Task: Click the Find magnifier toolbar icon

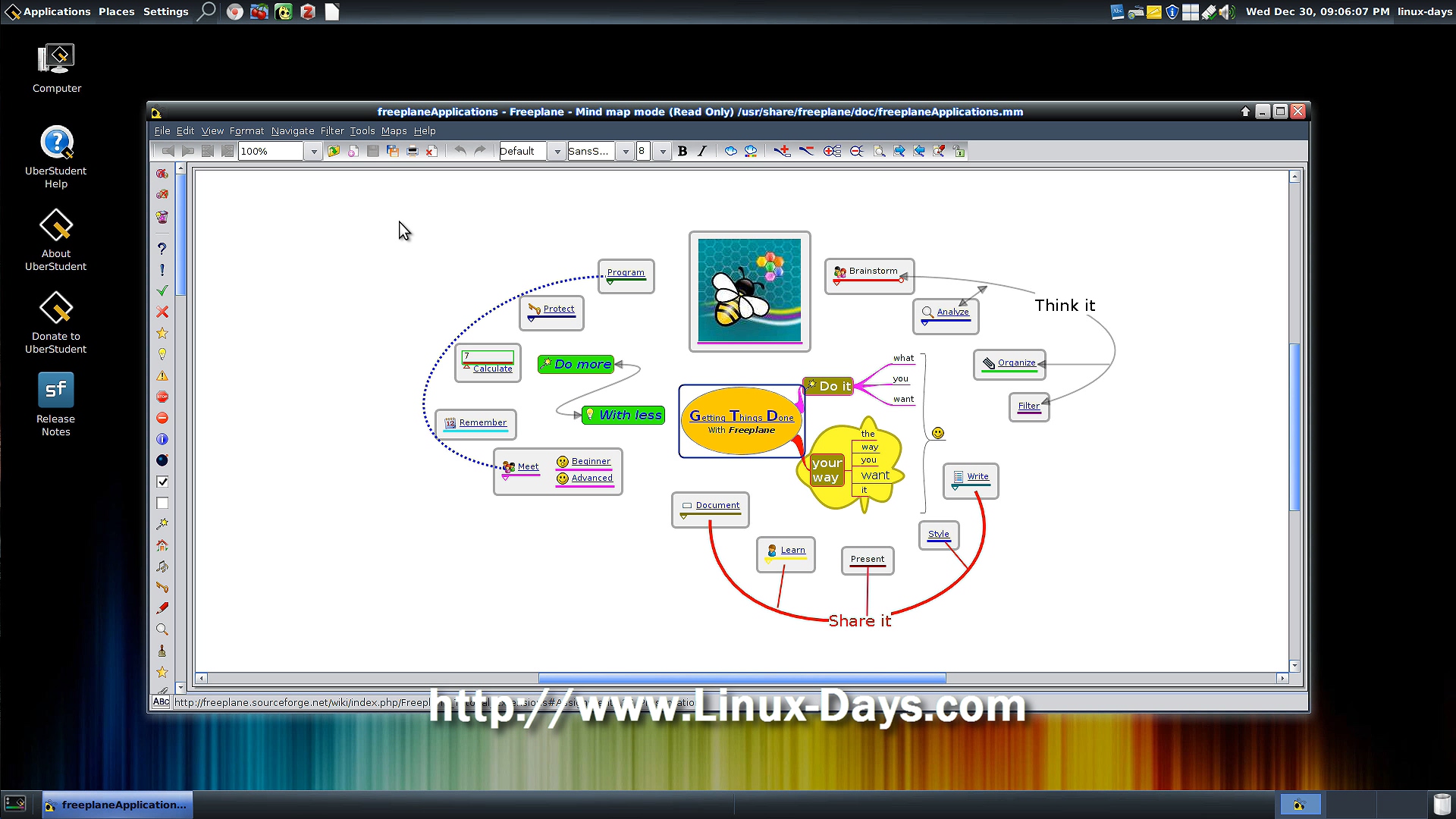Action: pos(879,151)
